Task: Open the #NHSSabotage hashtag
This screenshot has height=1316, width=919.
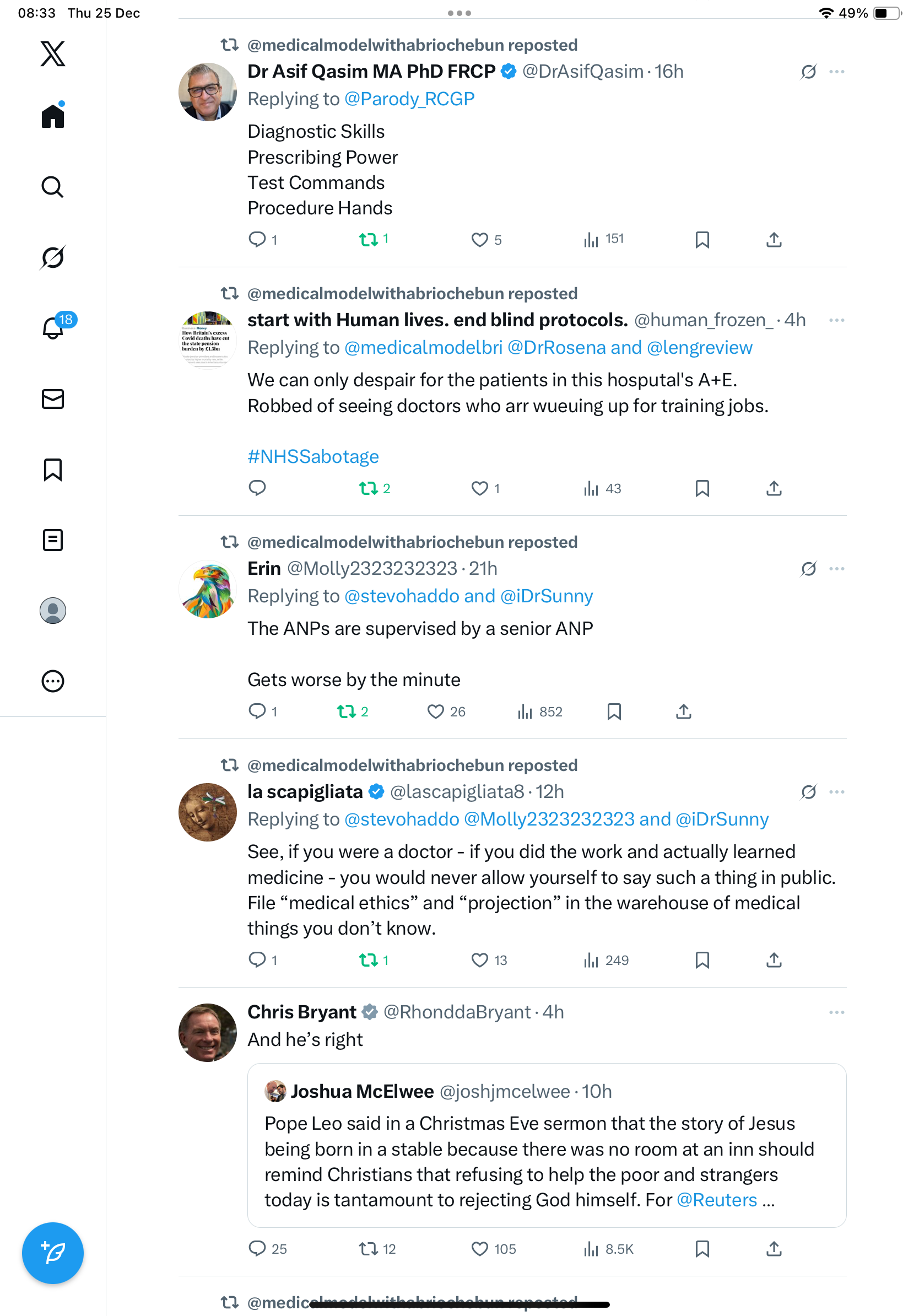Action: tap(313, 456)
